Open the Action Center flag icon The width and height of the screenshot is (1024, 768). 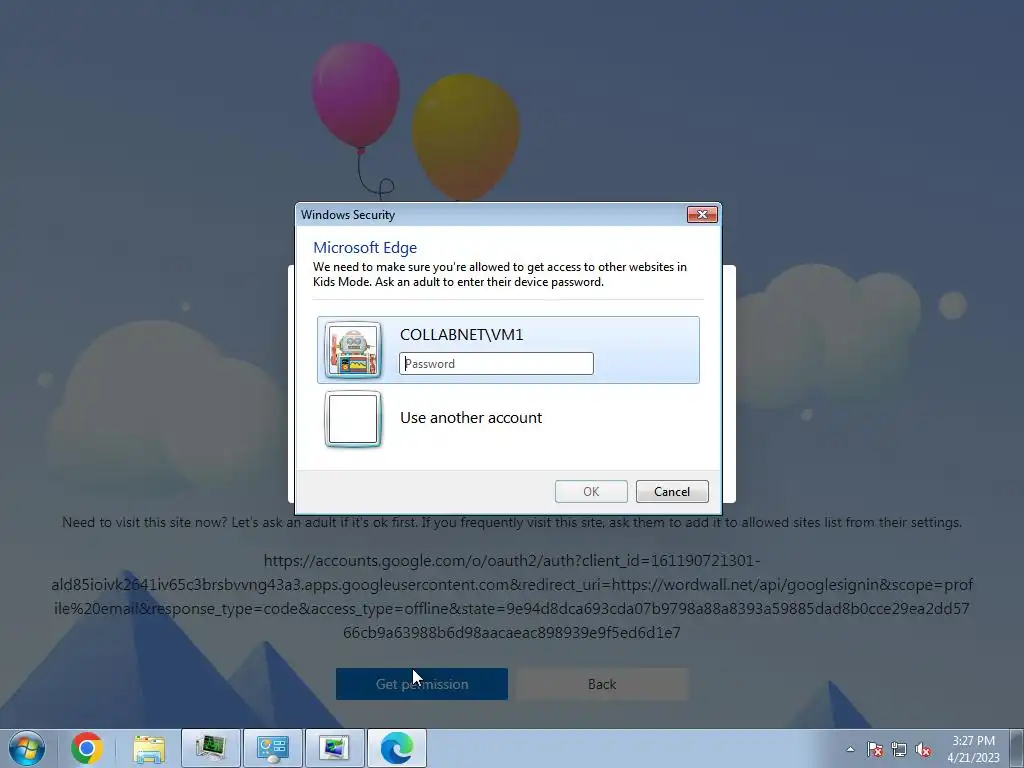tap(875, 749)
